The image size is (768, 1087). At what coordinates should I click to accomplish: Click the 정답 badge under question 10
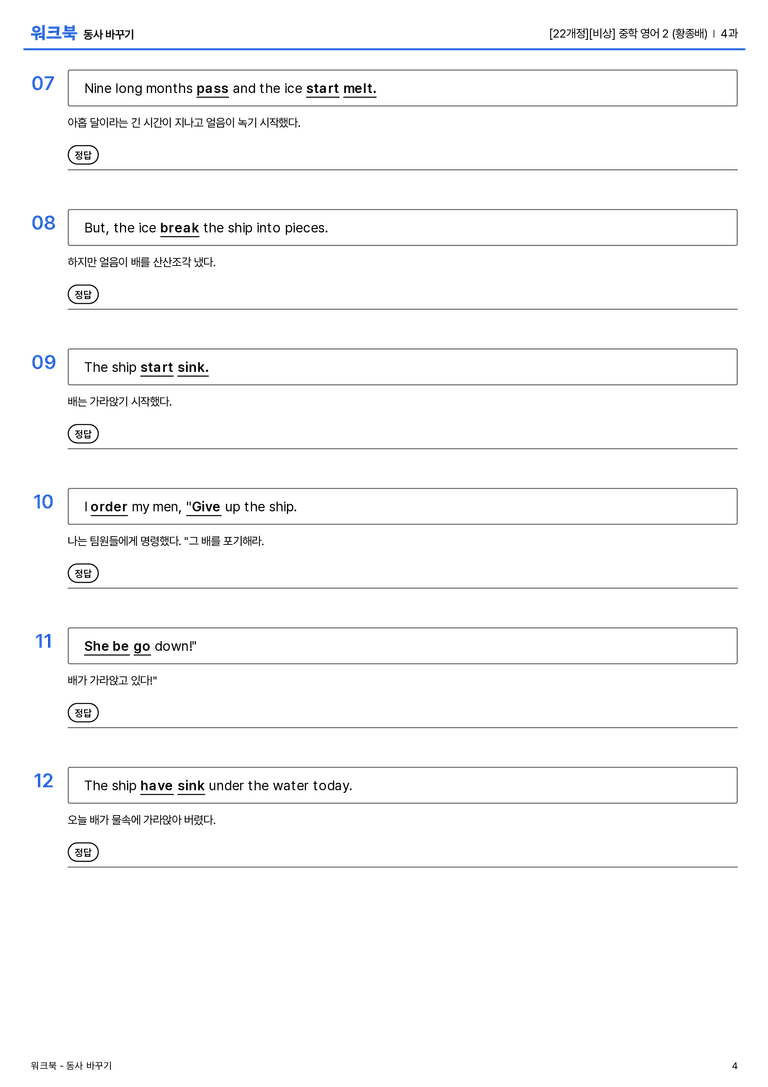pyautogui.click(x=83, y=573)
